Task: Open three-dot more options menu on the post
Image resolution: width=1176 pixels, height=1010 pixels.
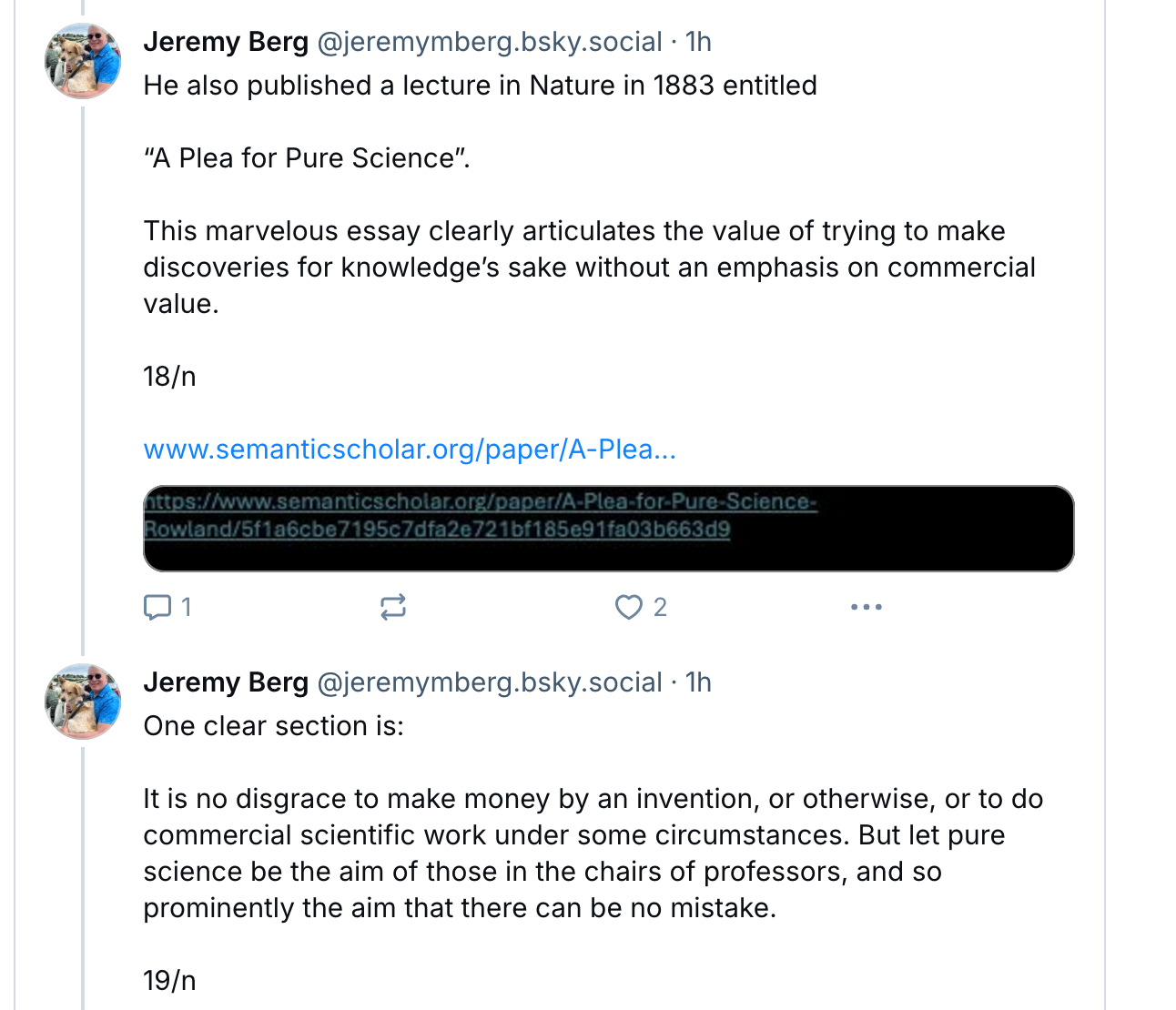Action: coord(866,607)
